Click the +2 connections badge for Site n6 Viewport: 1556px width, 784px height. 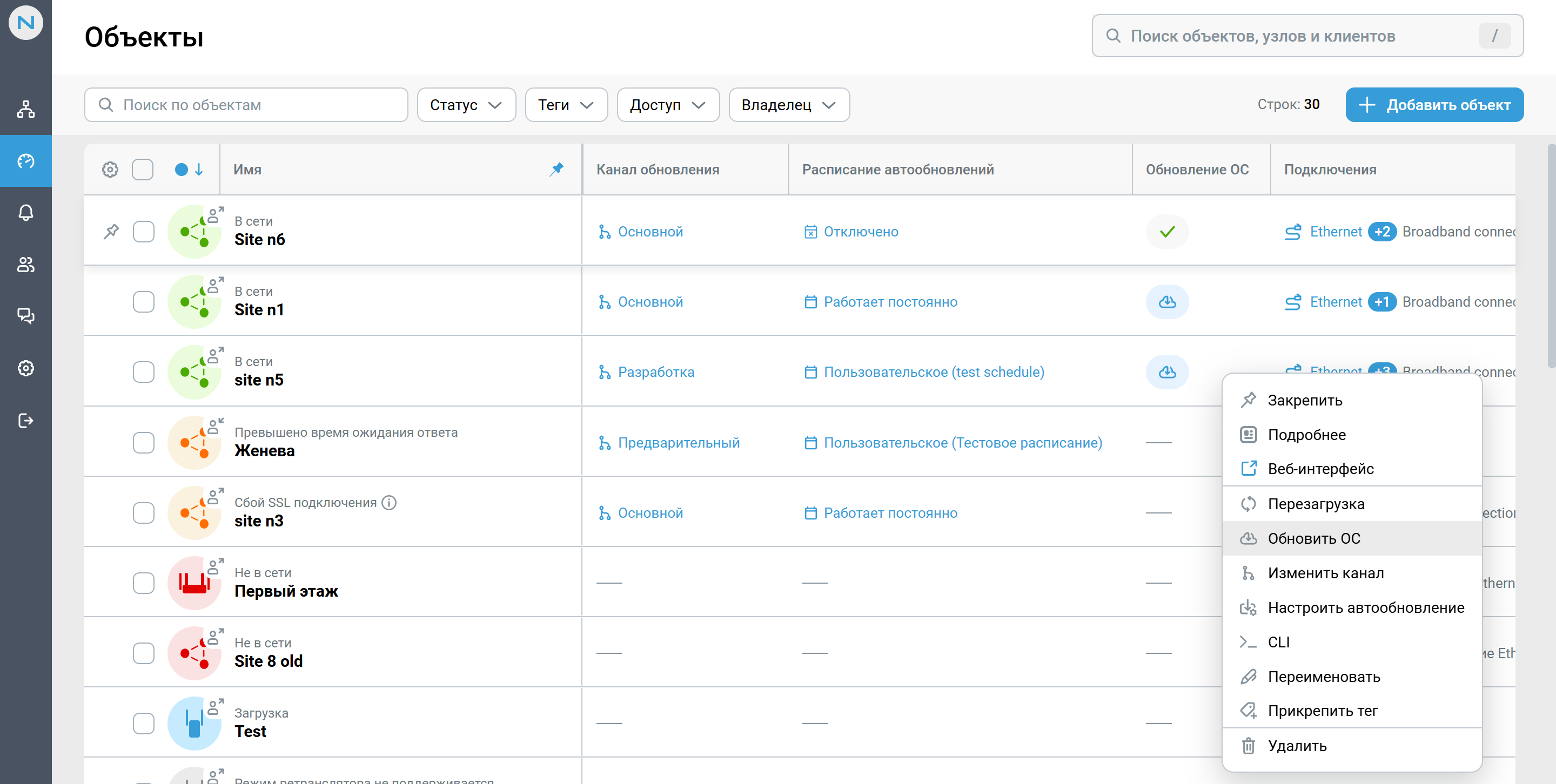(1382, 232)
